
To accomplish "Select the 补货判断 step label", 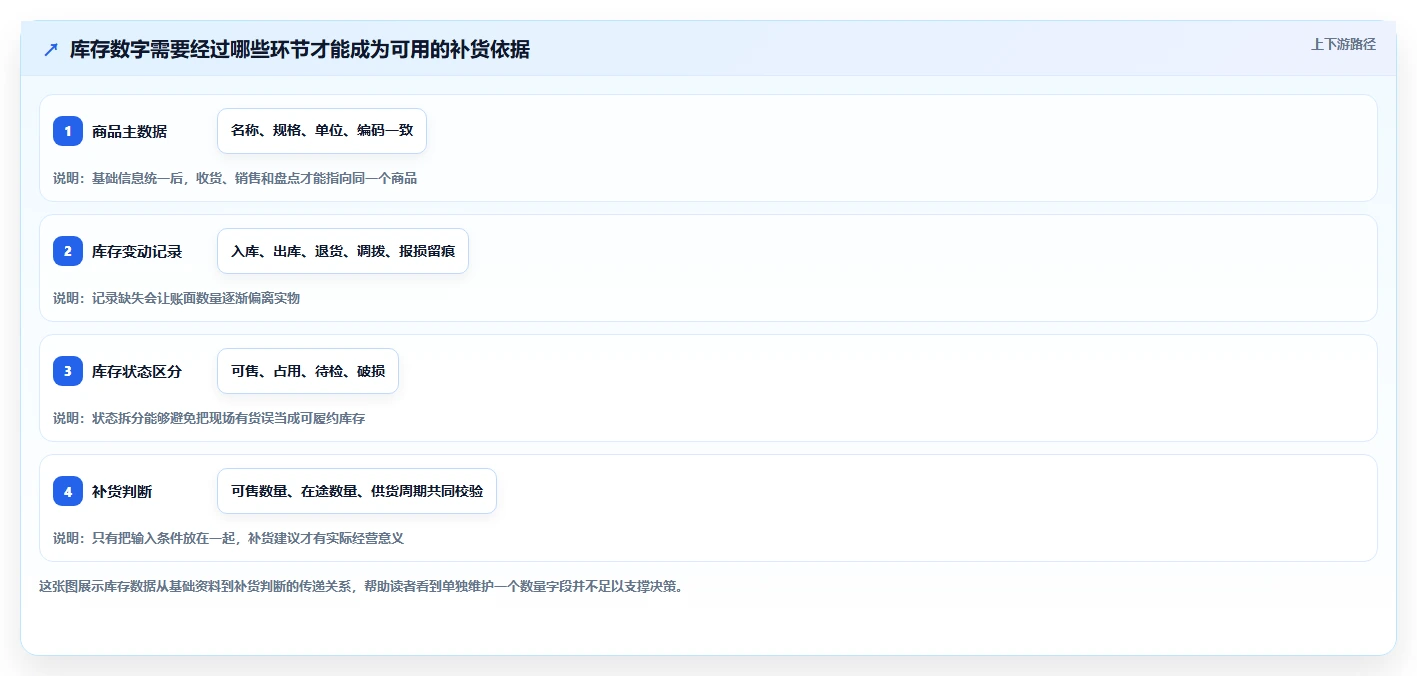I will (x=122, y=491).
